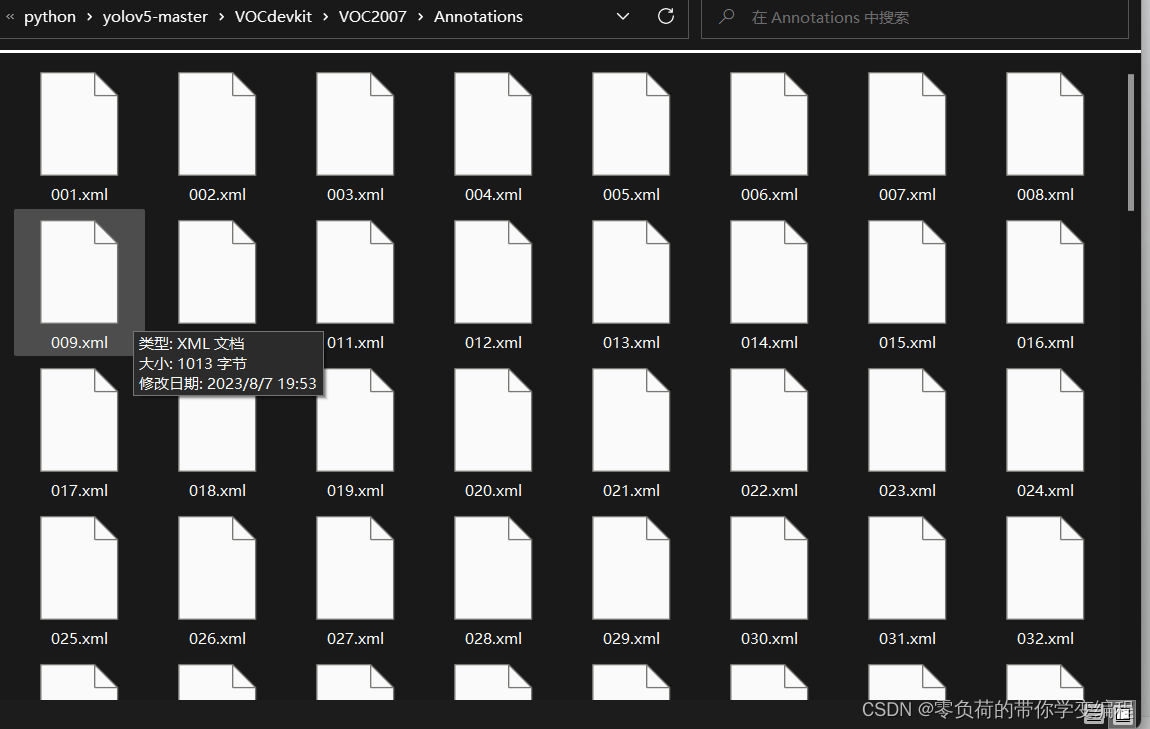Expand chevron after VOC2007 in breadcrumb

coord(420,17)
